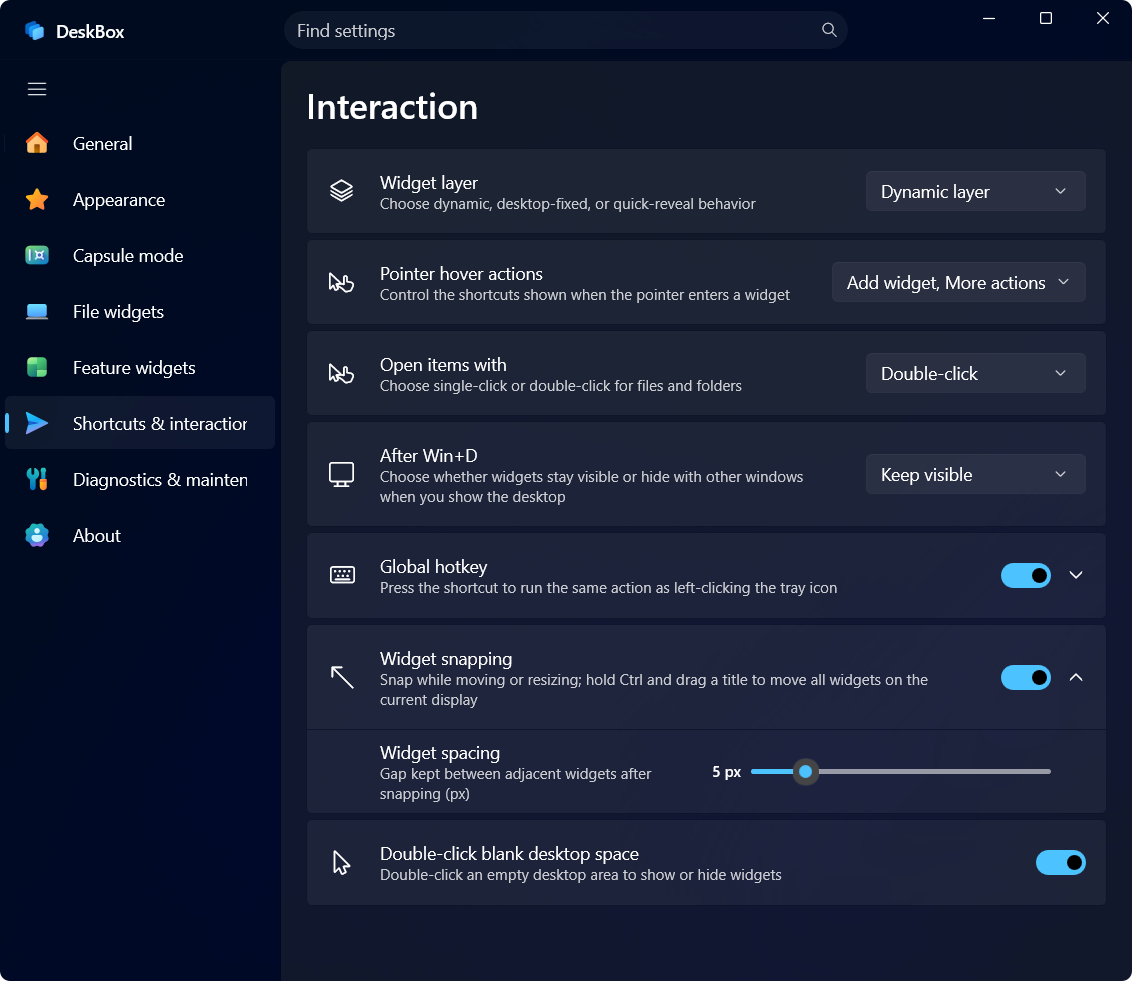
Task: Click the Feature widgets green icon
Action: (37, 367)
